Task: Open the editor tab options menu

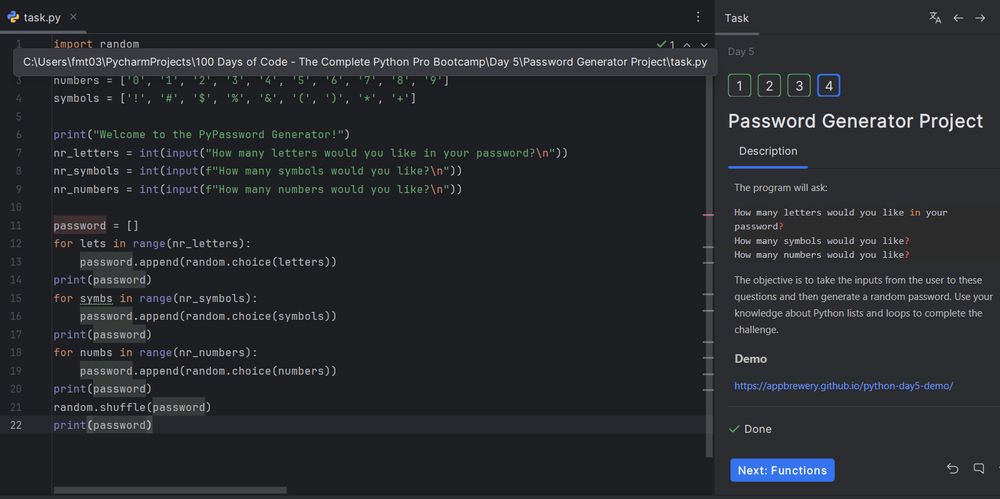Action: point(698,17)
